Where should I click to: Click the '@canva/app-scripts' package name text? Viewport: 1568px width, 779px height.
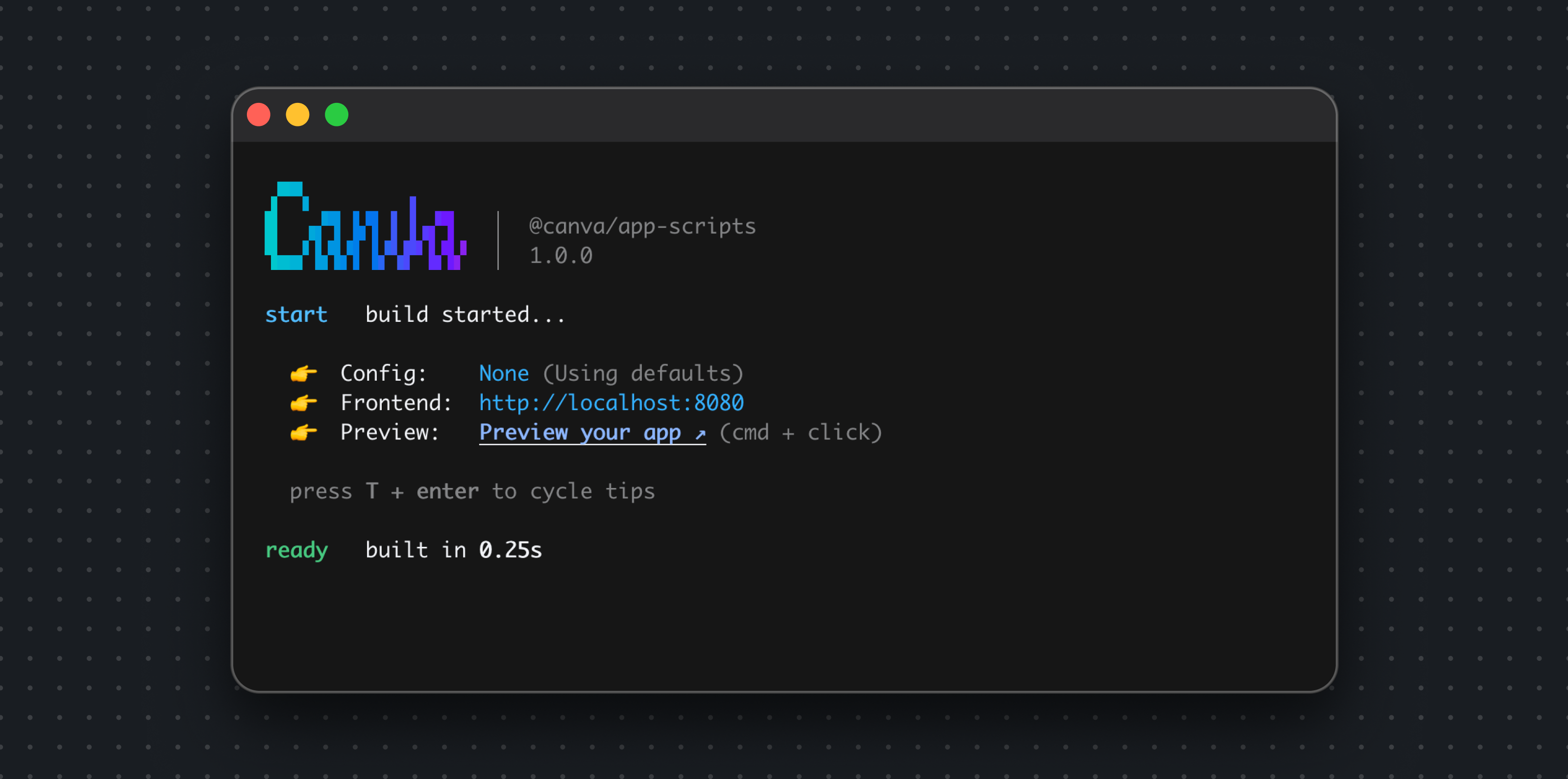(642, 226)
